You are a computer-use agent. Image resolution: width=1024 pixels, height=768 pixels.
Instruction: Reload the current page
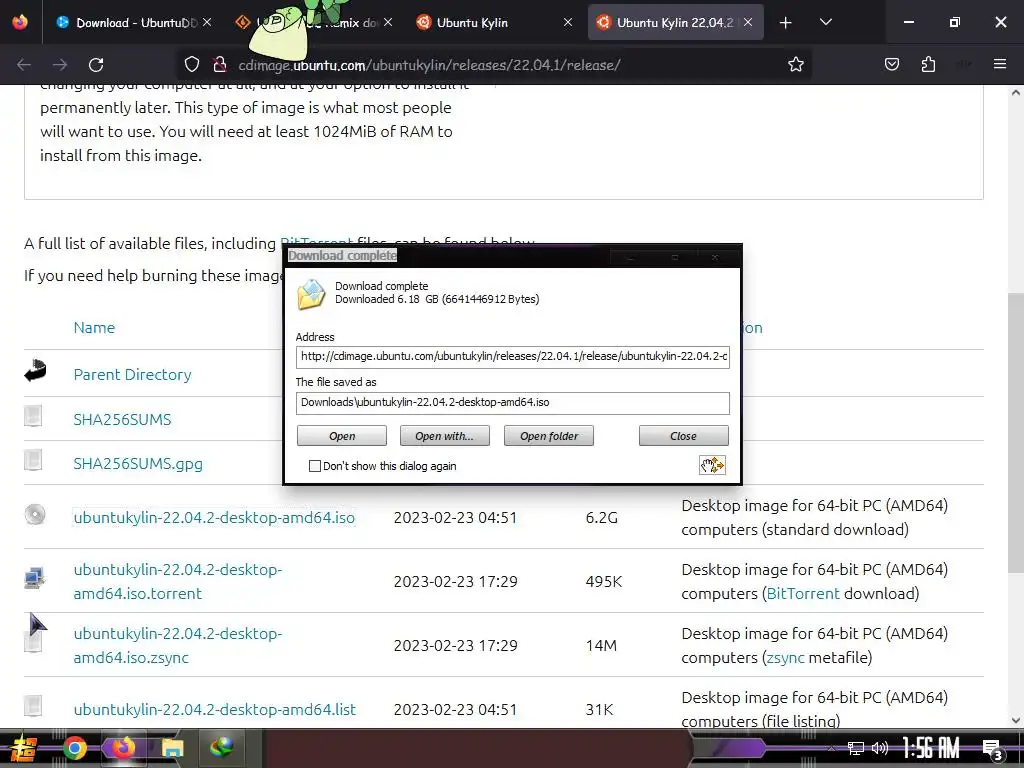[96, 65]
